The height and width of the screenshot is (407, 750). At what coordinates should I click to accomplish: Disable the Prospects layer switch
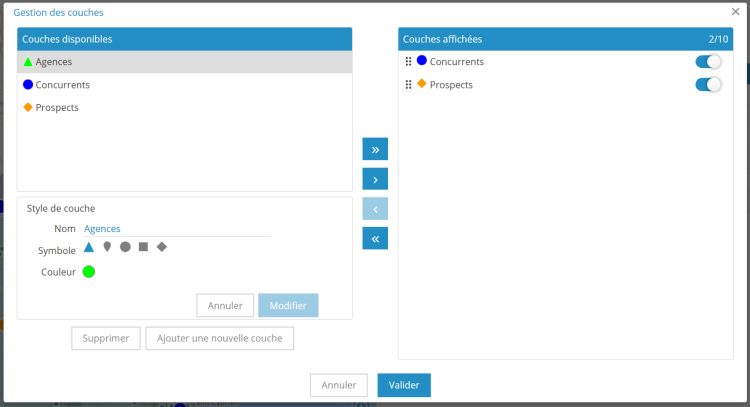[x=708, y=85]
